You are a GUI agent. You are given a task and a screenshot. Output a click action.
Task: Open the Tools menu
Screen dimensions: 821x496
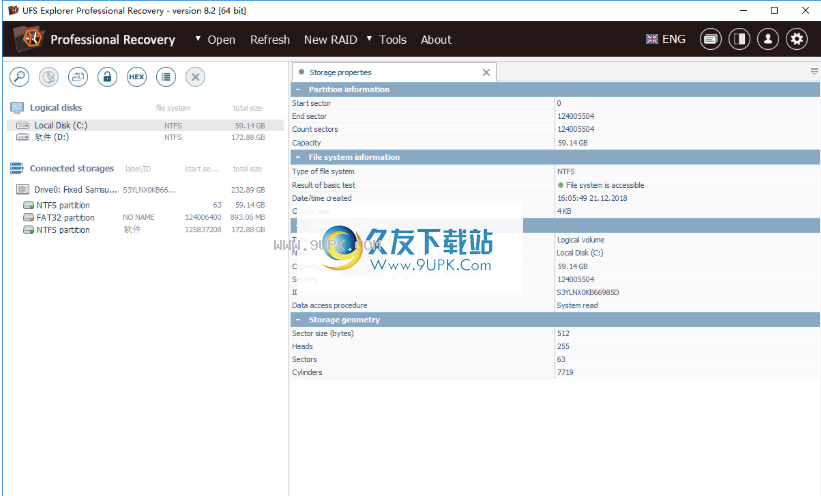(393, 40)
